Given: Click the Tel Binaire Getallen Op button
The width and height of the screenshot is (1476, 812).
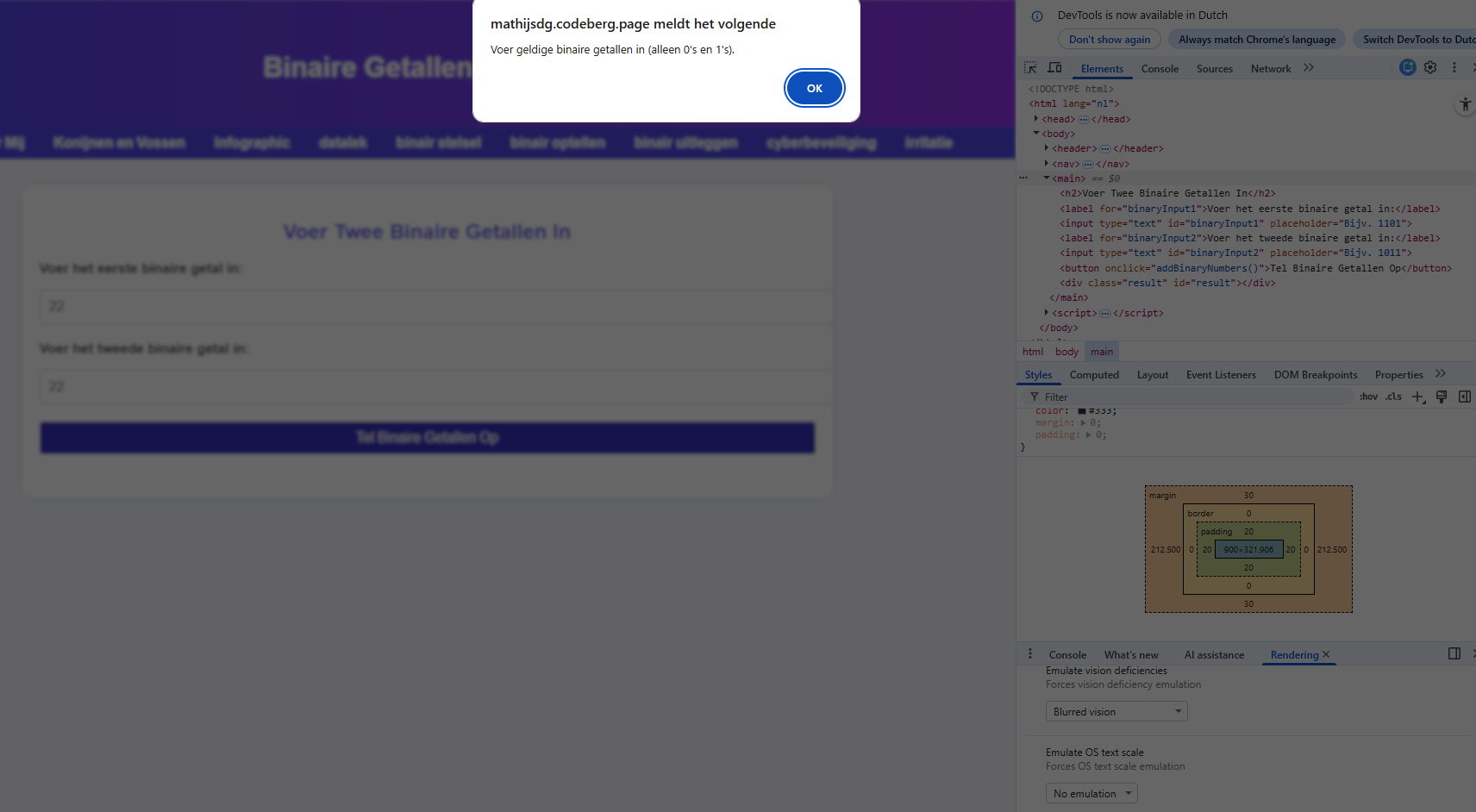Looking at the screenshot, I should tap(428, 437).
